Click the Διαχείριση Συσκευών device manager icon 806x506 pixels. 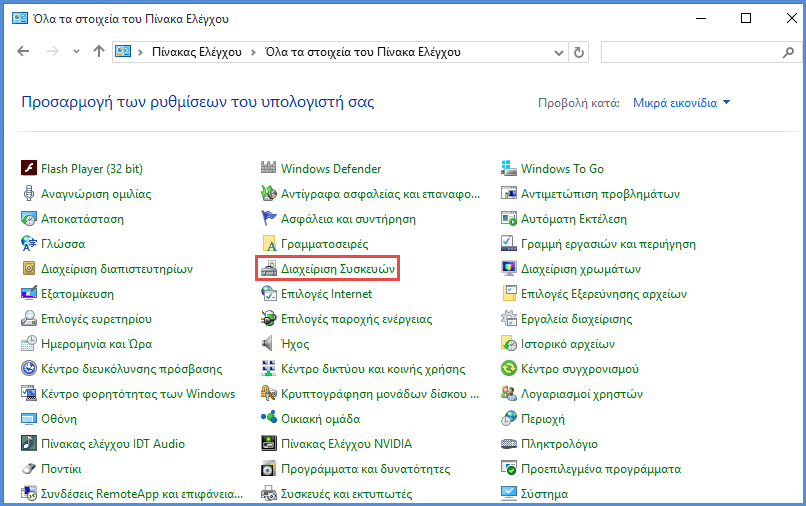(x=268, y=268)
